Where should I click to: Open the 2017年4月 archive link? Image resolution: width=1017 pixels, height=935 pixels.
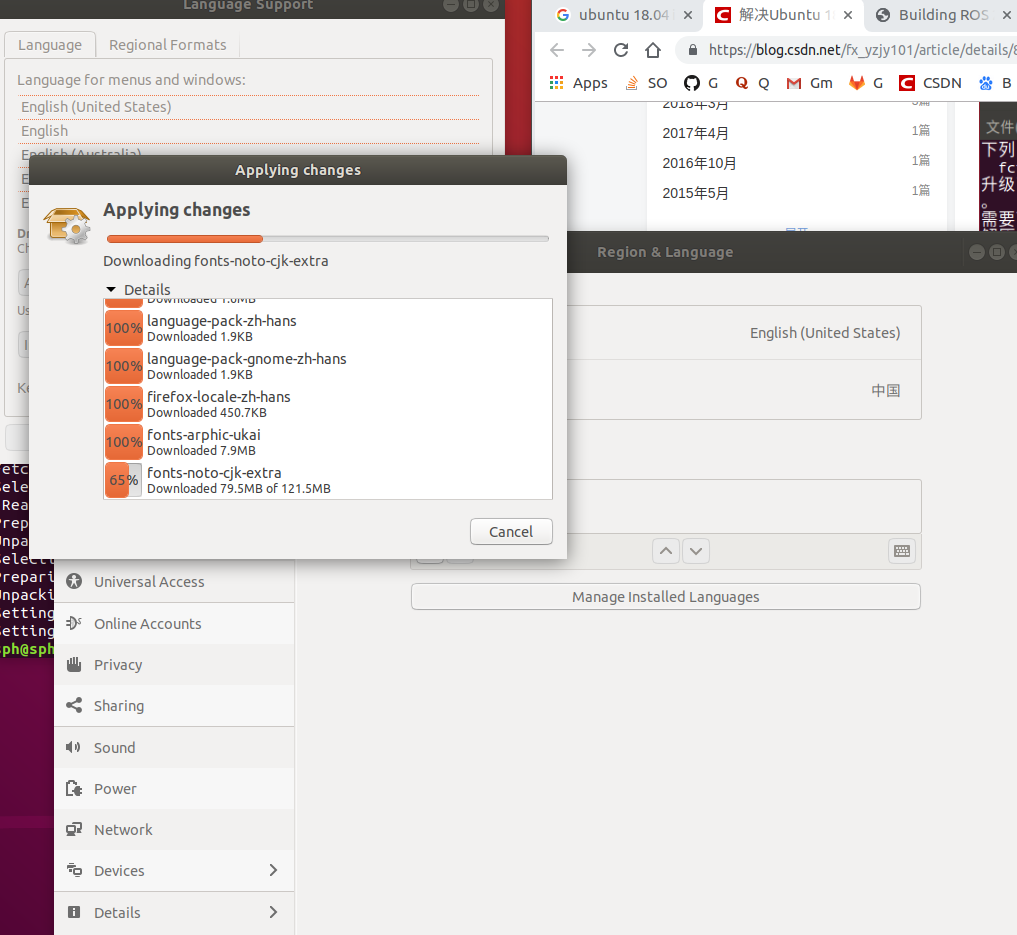tap(695, 133)
